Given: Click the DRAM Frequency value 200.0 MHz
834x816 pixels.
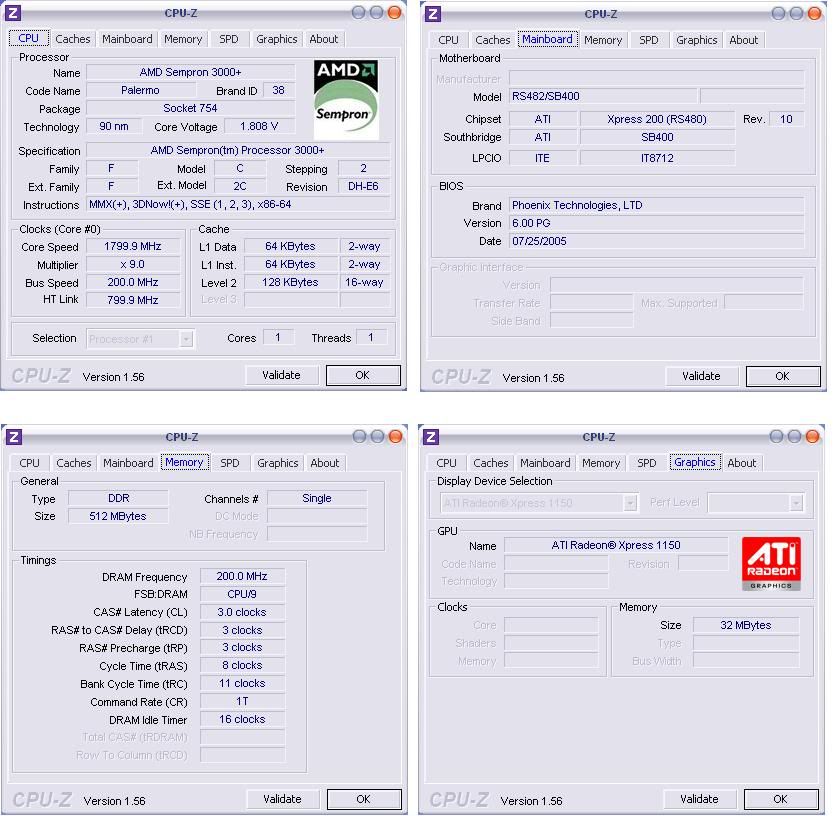Looking at the screenshot, I should pyautogui.click(x=242, y=576).
